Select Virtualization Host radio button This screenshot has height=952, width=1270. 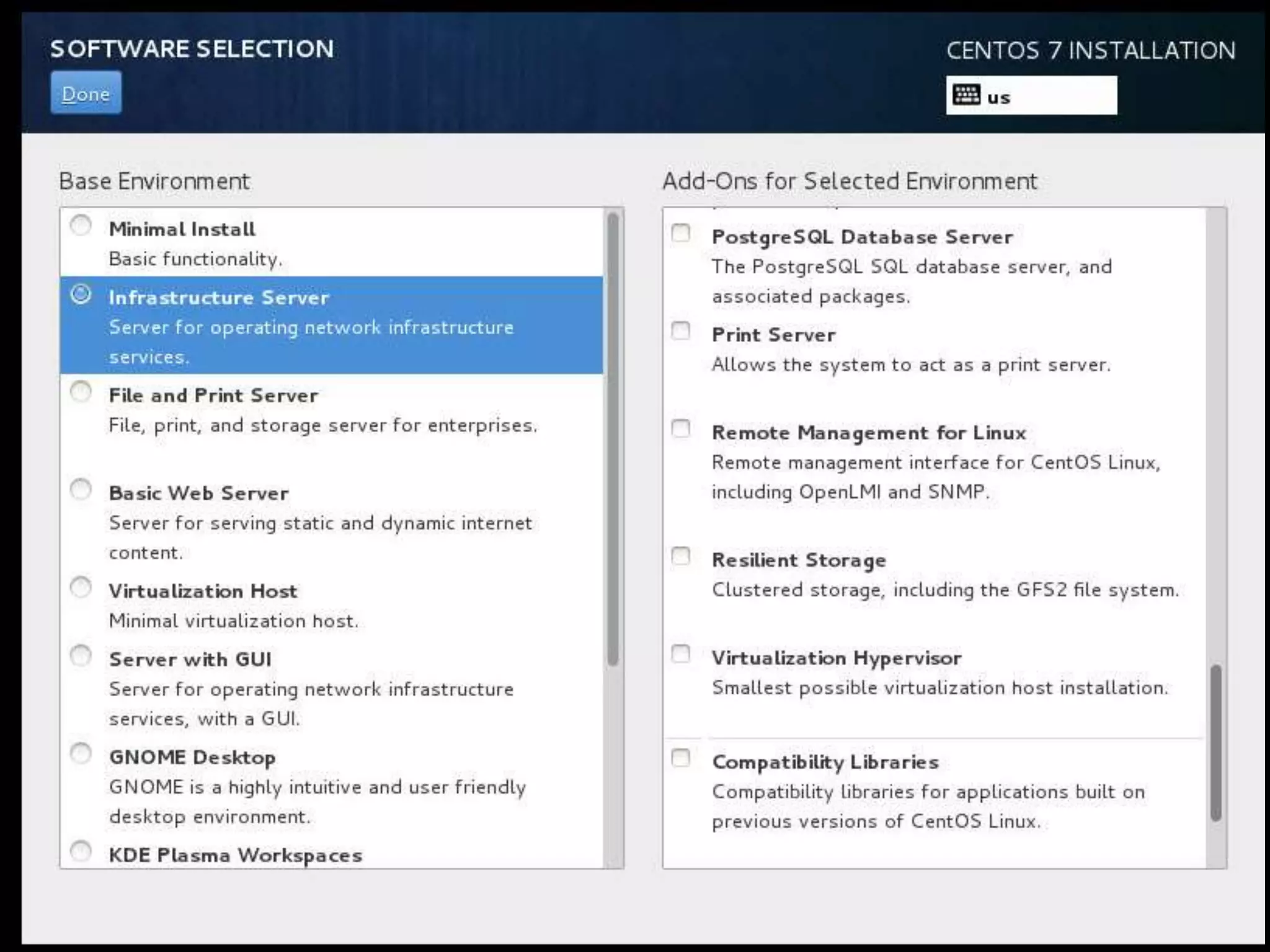(x=81, y=588)
